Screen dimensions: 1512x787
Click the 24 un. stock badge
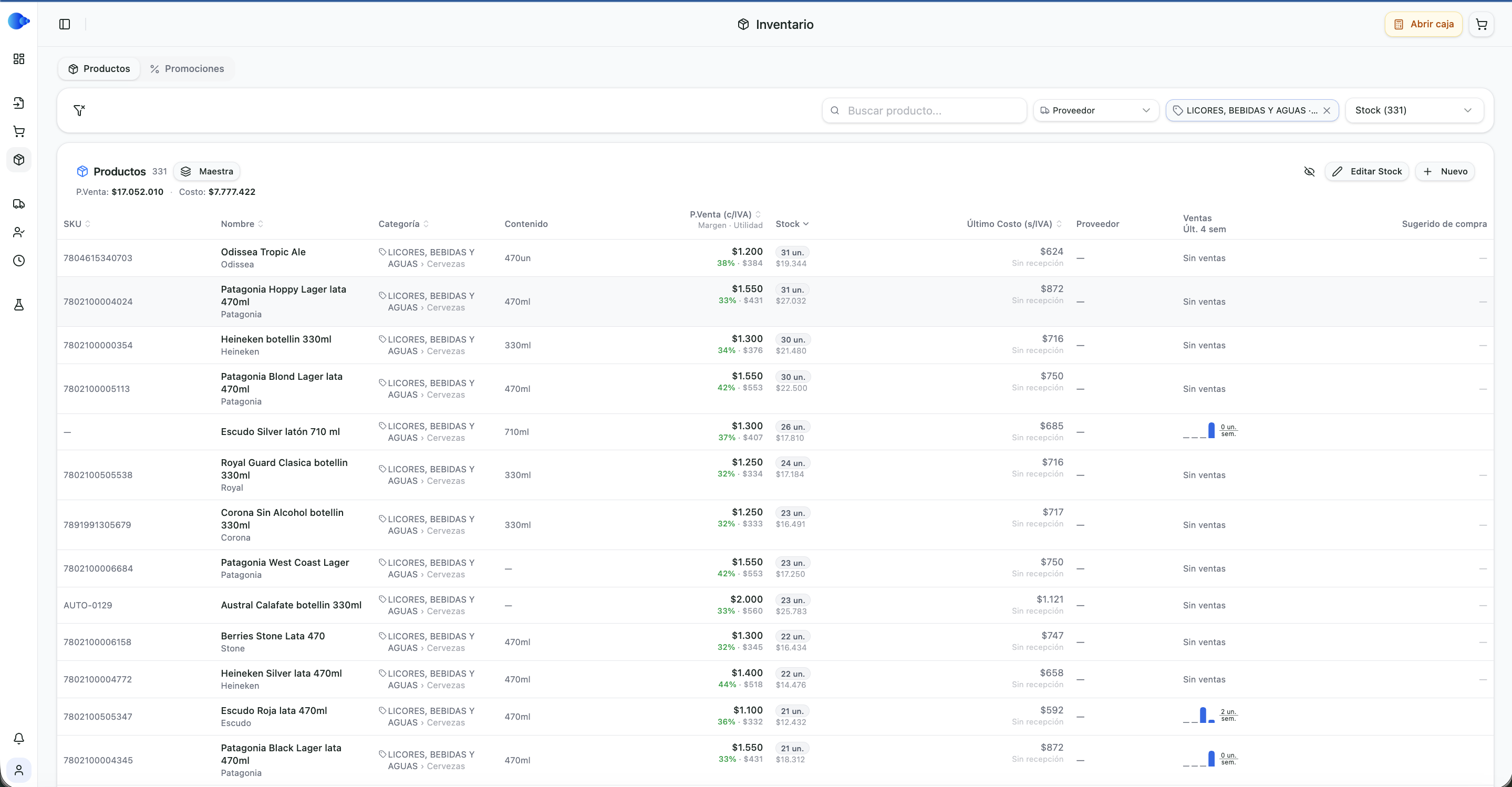point(792,463)
